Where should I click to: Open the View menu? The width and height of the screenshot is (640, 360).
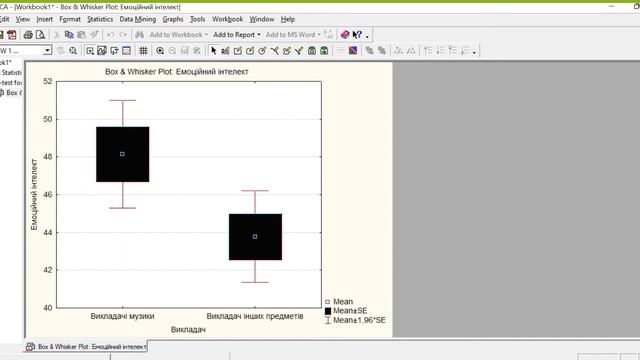pyautogui.click(x=23, y=19)
